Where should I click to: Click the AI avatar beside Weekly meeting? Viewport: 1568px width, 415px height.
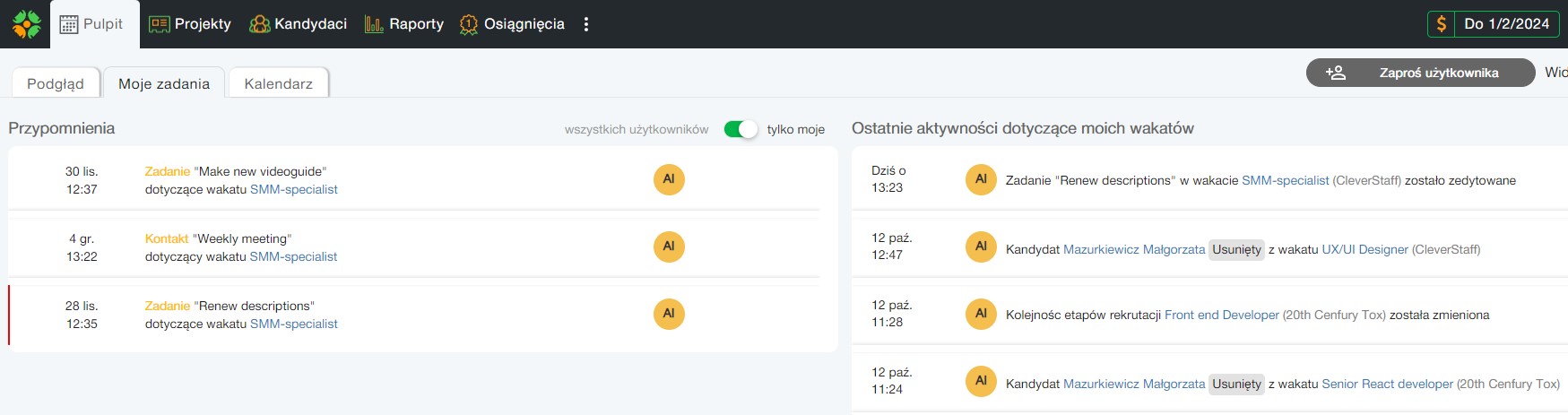(x=669, y=246)
